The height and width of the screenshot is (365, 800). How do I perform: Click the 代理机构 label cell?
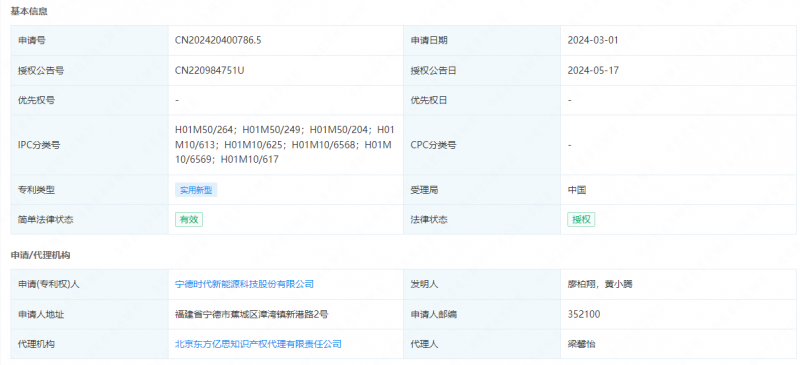pos(89,344)
